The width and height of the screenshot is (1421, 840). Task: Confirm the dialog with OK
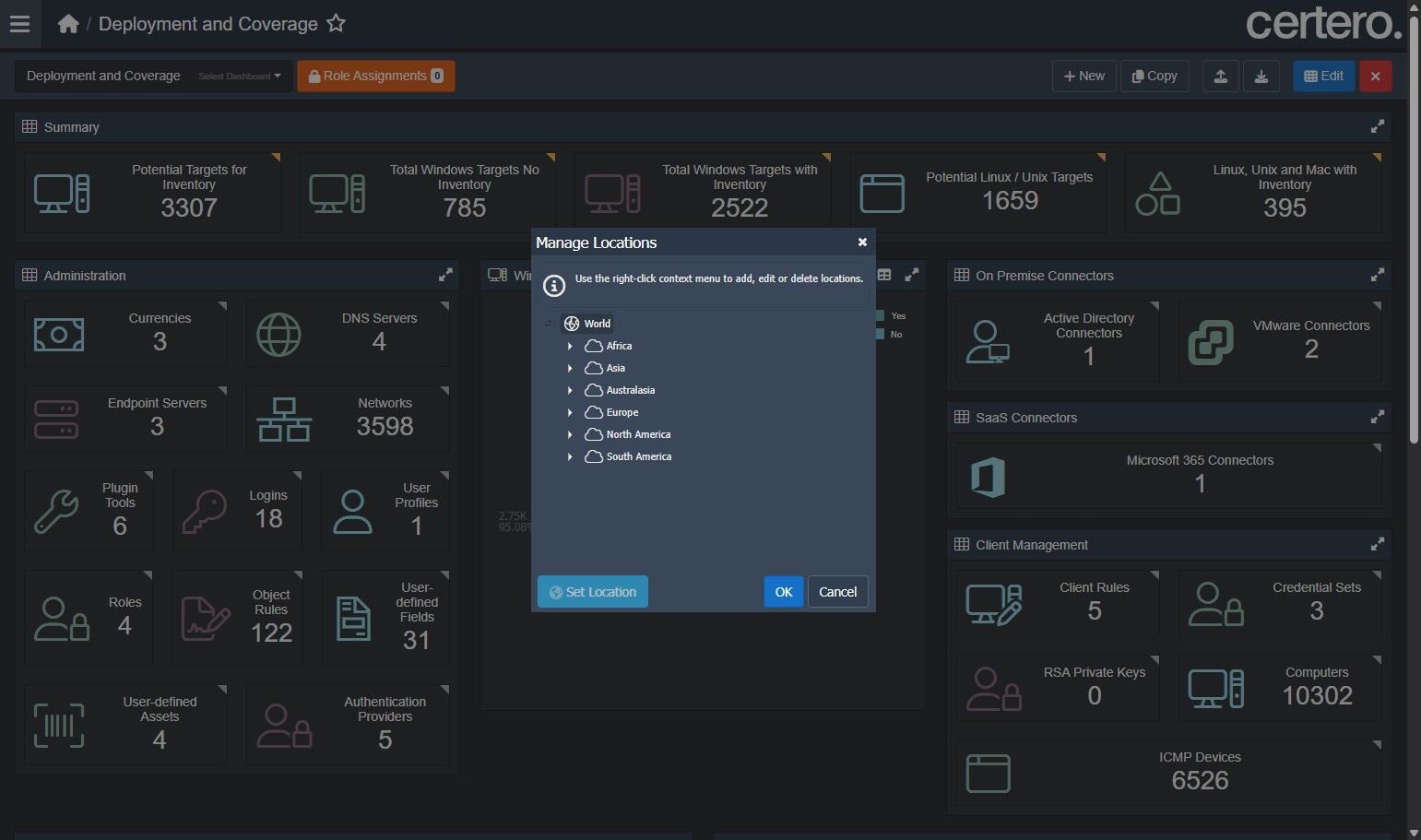point(784,592)
